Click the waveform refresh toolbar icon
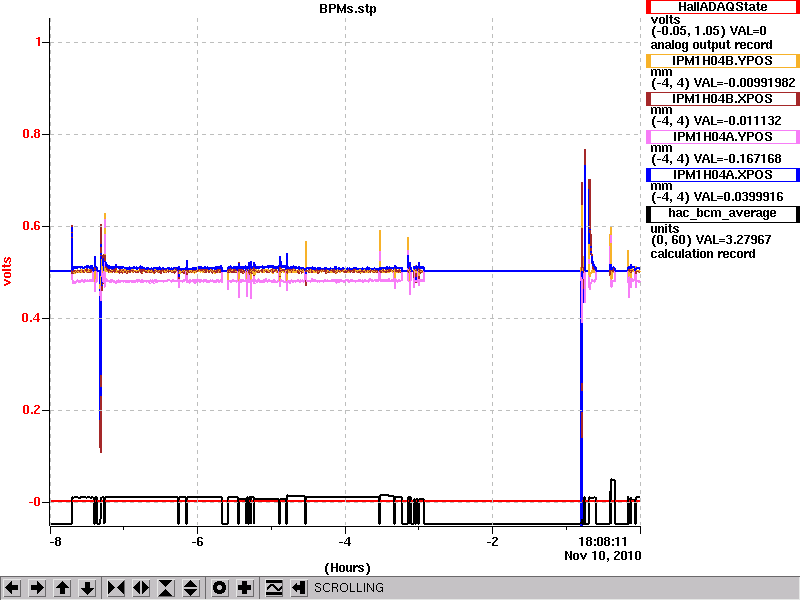This screenshot has width=800, height=600. click(274, 588)
